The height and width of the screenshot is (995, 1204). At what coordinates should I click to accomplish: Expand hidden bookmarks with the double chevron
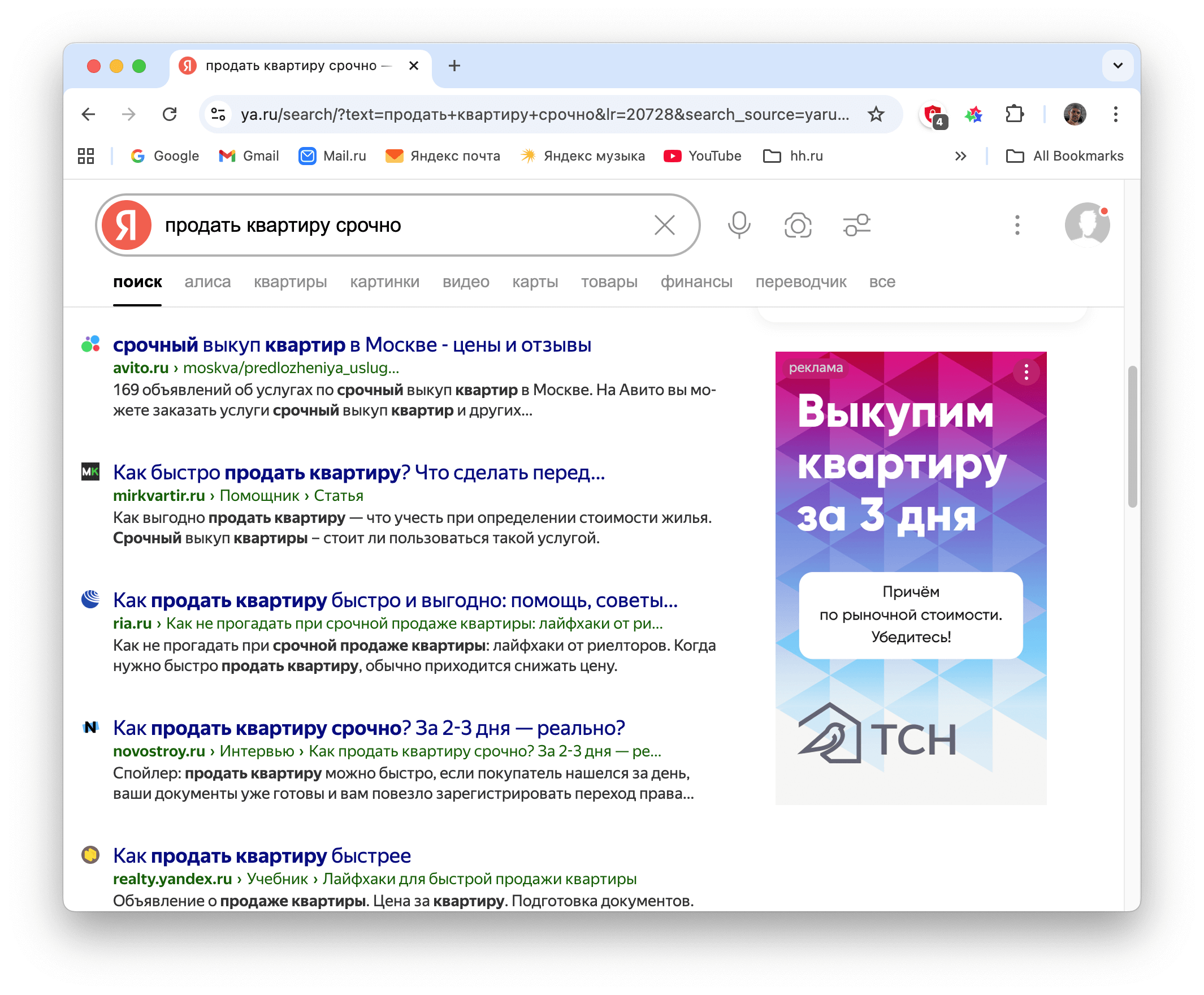tap(960, 155)
